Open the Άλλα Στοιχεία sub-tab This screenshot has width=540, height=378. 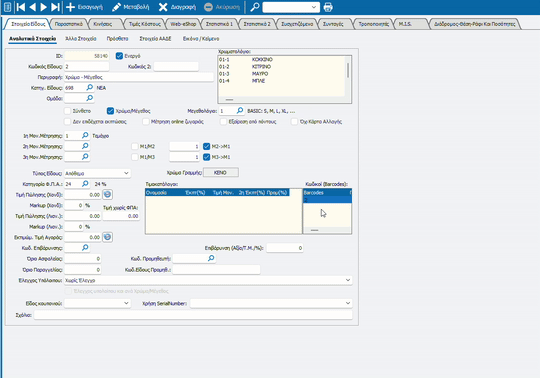tap(81, 39)
